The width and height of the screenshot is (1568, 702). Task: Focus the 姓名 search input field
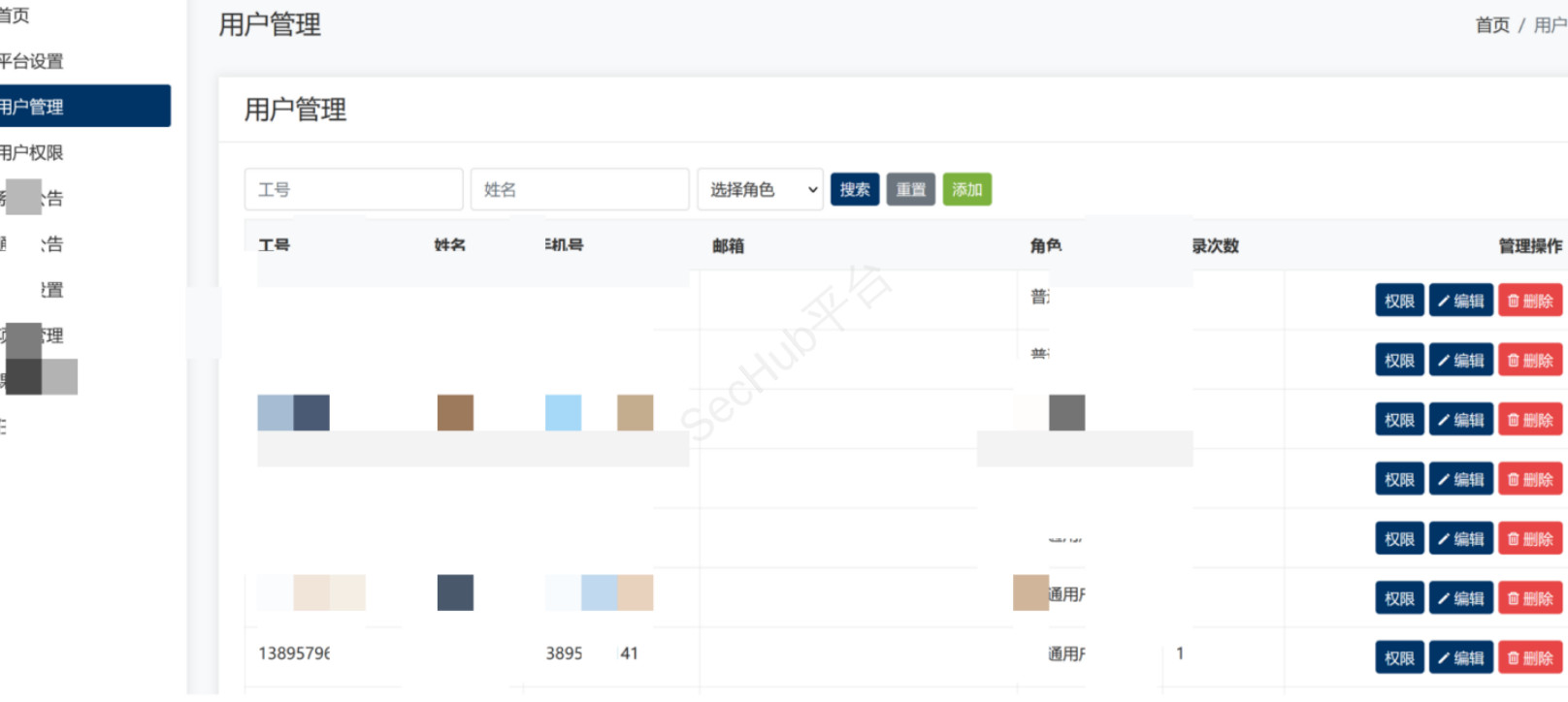579,190
